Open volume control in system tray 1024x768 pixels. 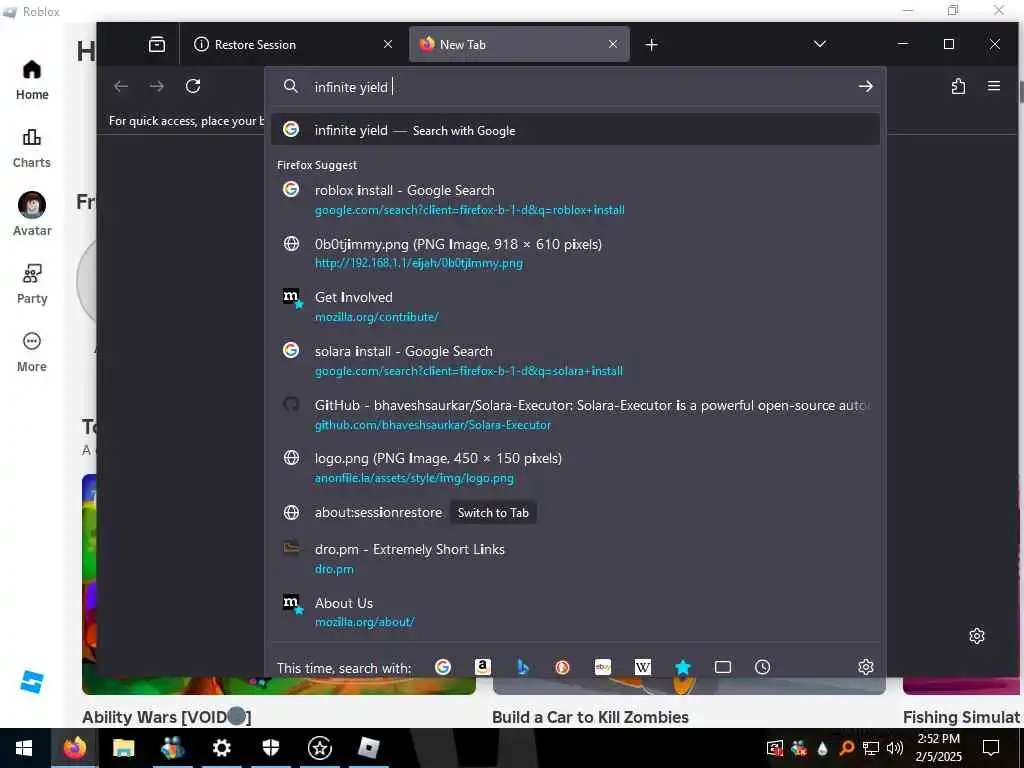[895, 748]
